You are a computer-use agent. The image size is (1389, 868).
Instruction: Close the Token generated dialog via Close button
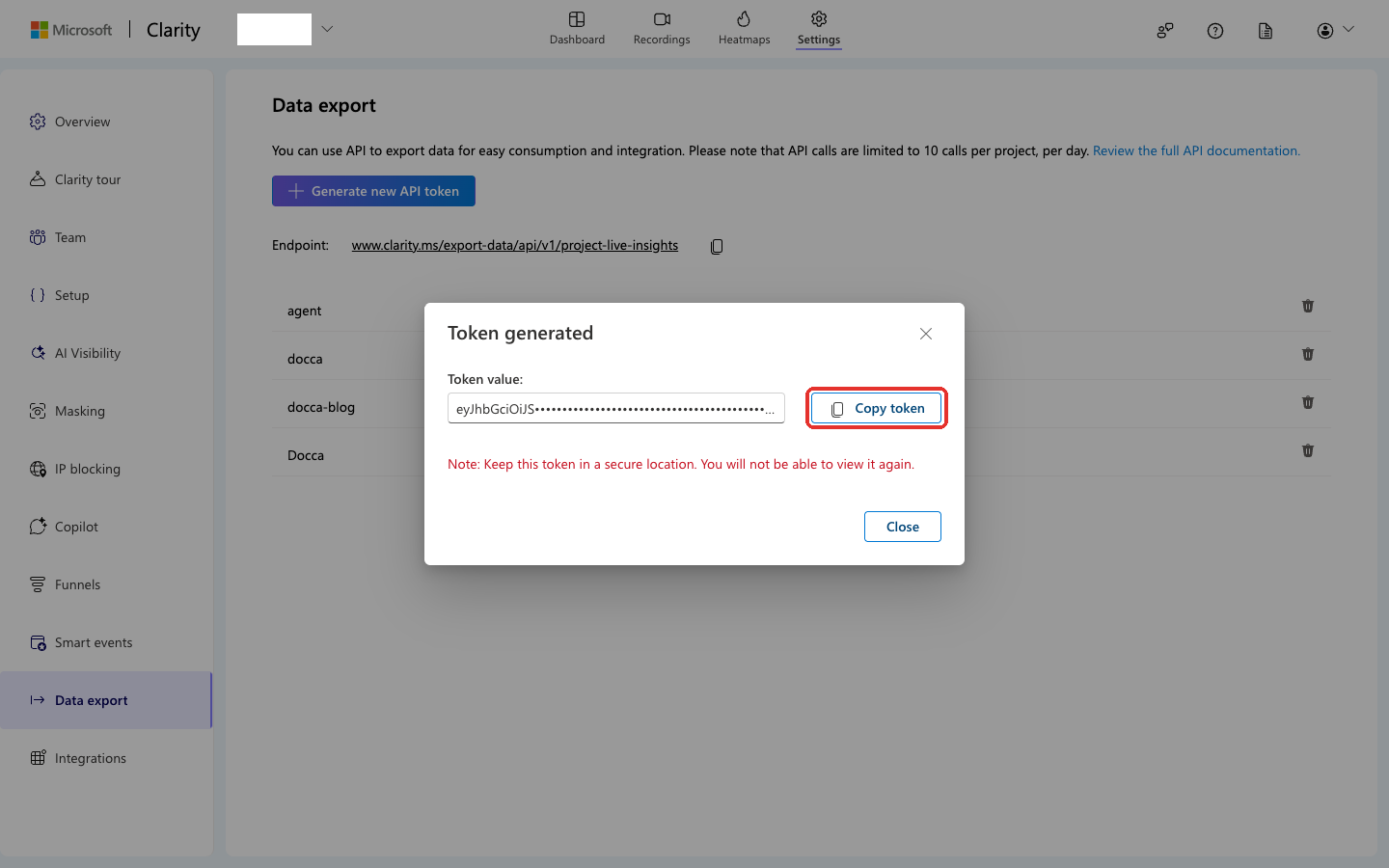(x=902, y=527)
